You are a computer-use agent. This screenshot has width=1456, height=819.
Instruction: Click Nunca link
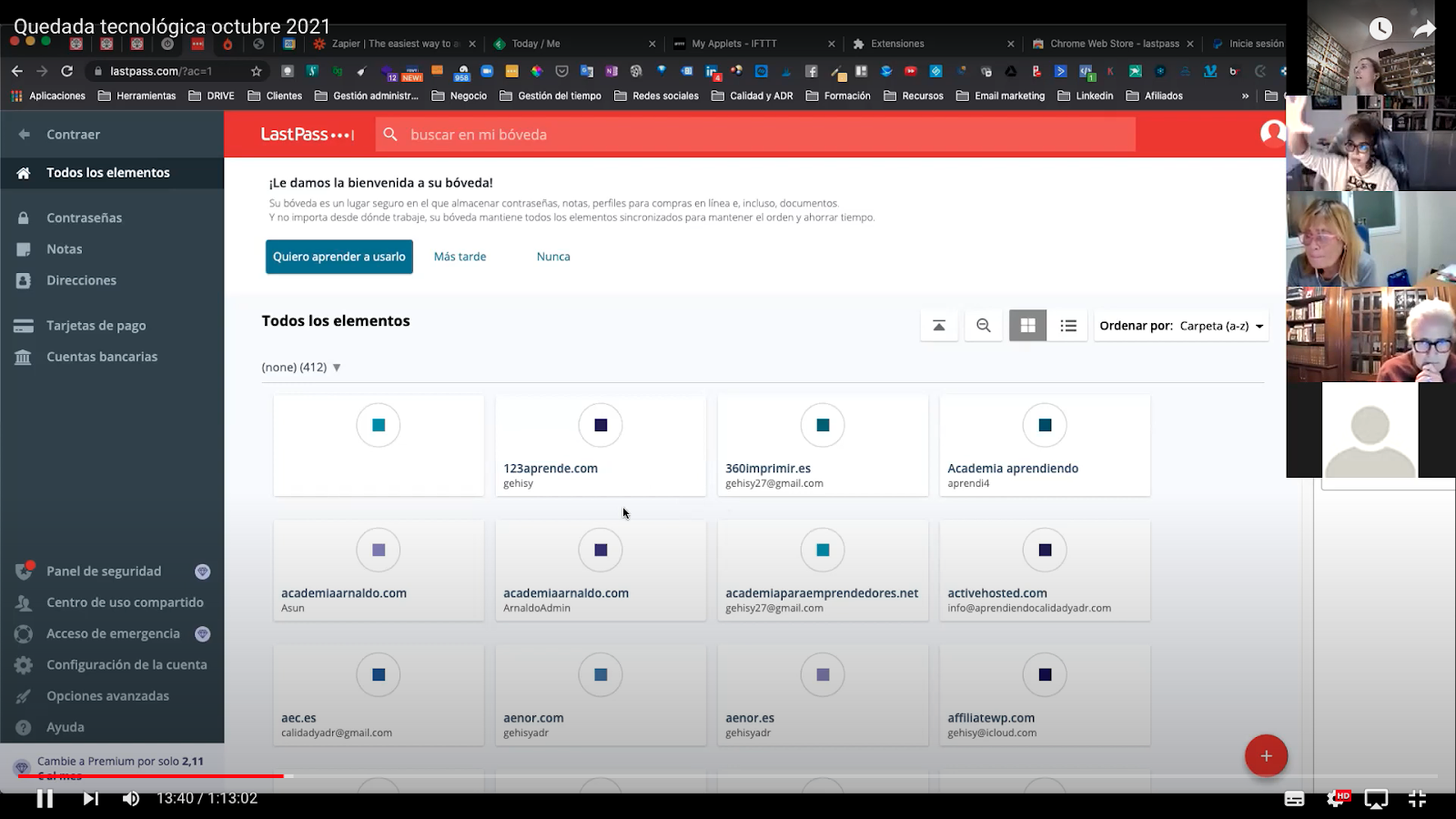tap(553, 257)
